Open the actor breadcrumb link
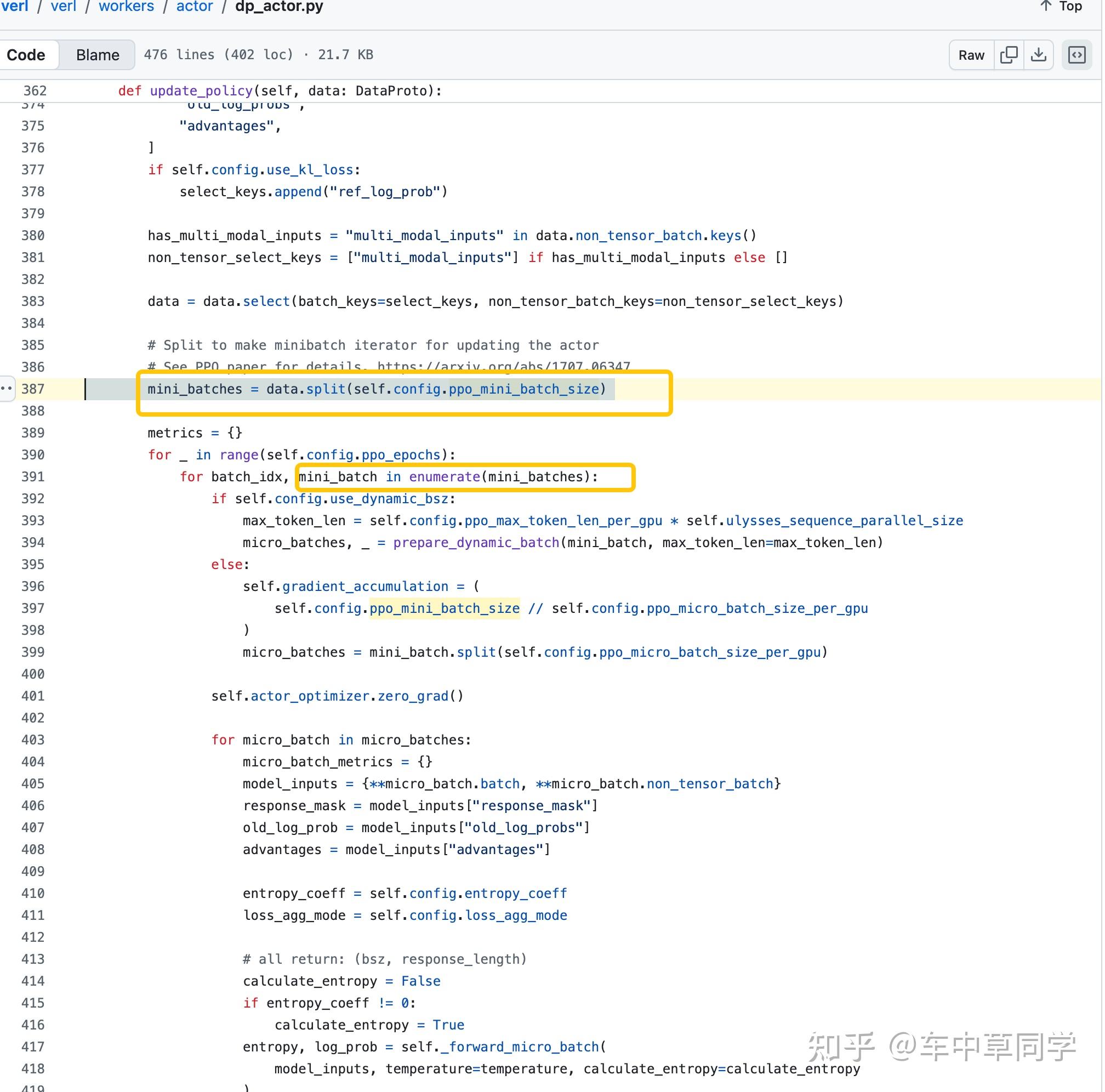 (195, 6)
